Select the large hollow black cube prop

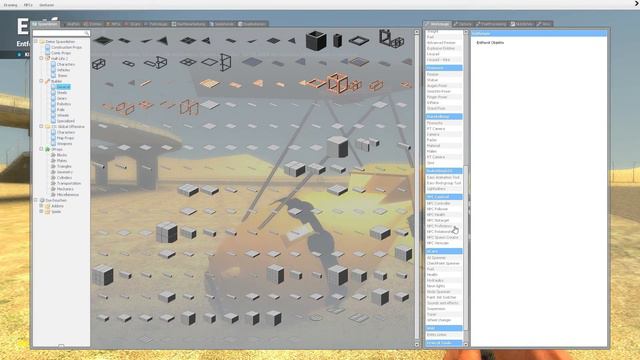(316, 40)
